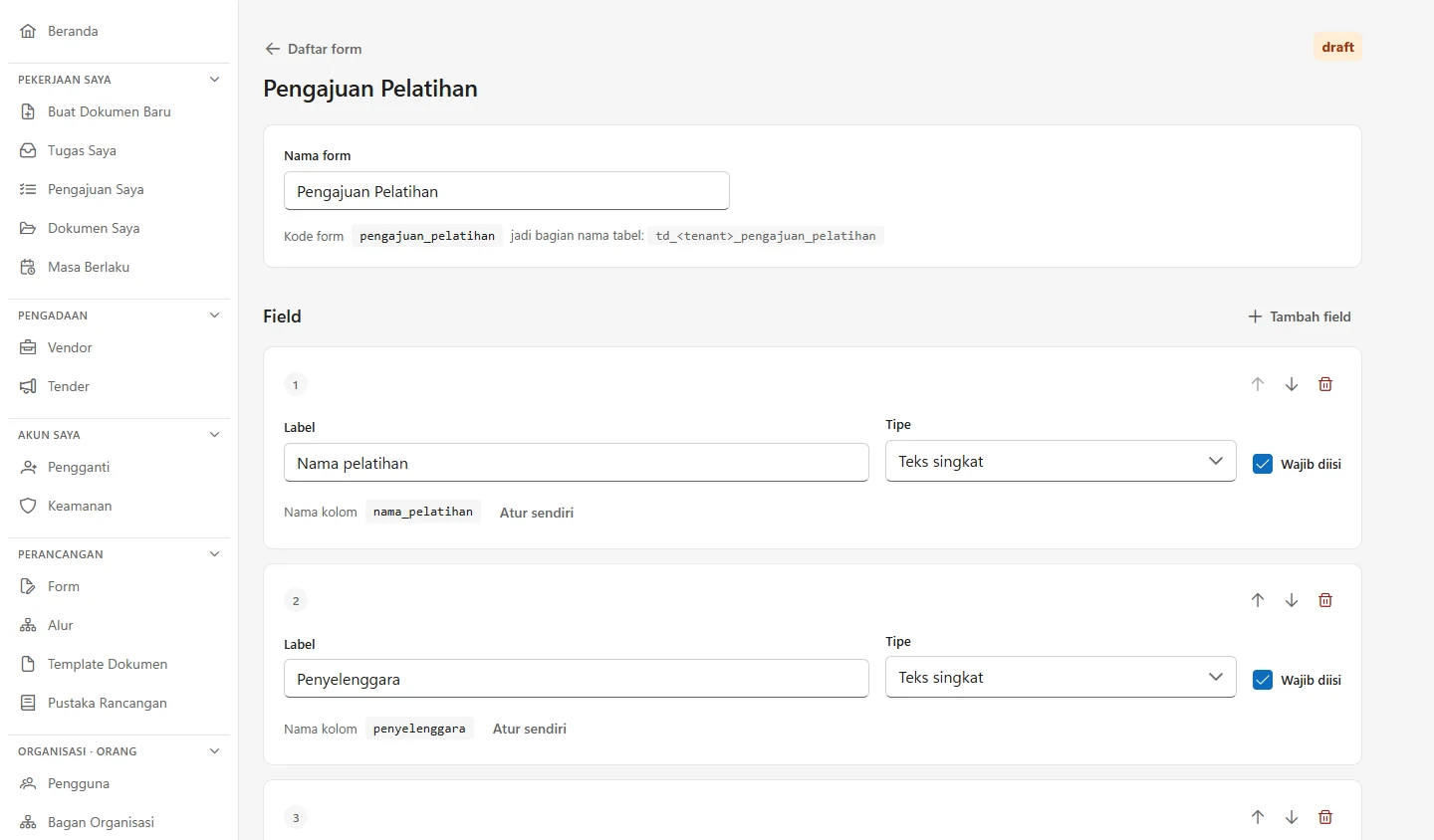Uncheck Wajib diisi for Nama pelatihan

[x=1263, y=464]
